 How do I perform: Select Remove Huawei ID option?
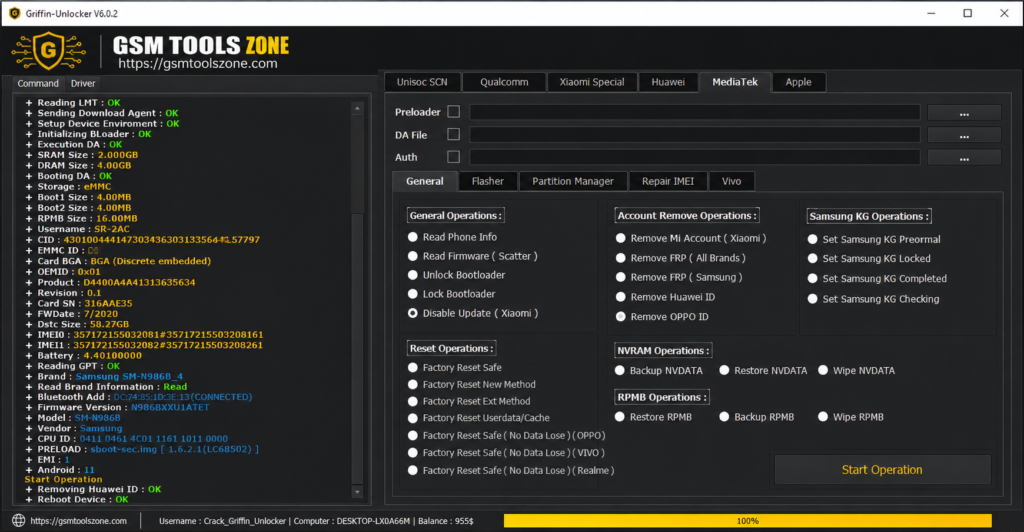tap(620, 297)
